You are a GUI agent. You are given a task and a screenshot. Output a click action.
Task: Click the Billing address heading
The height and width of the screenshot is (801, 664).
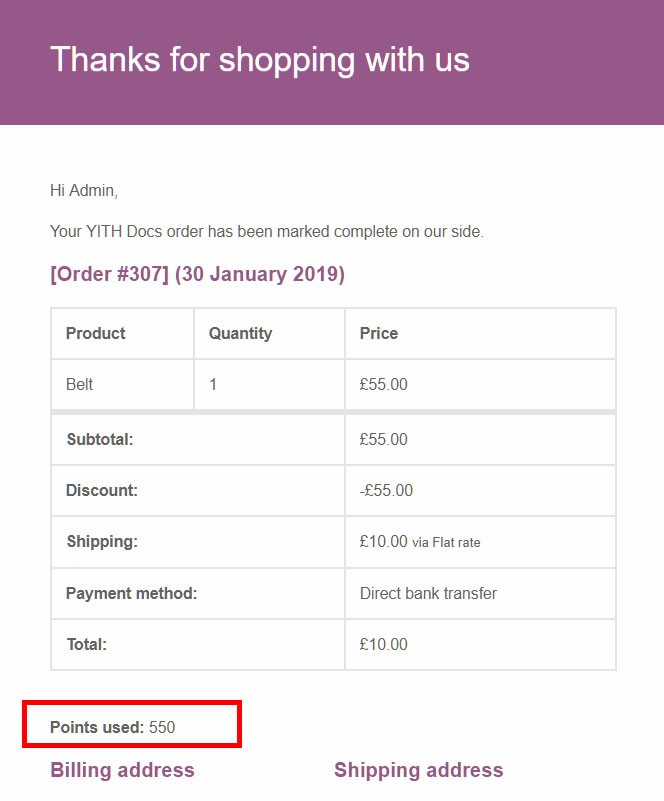click(122, 770)
